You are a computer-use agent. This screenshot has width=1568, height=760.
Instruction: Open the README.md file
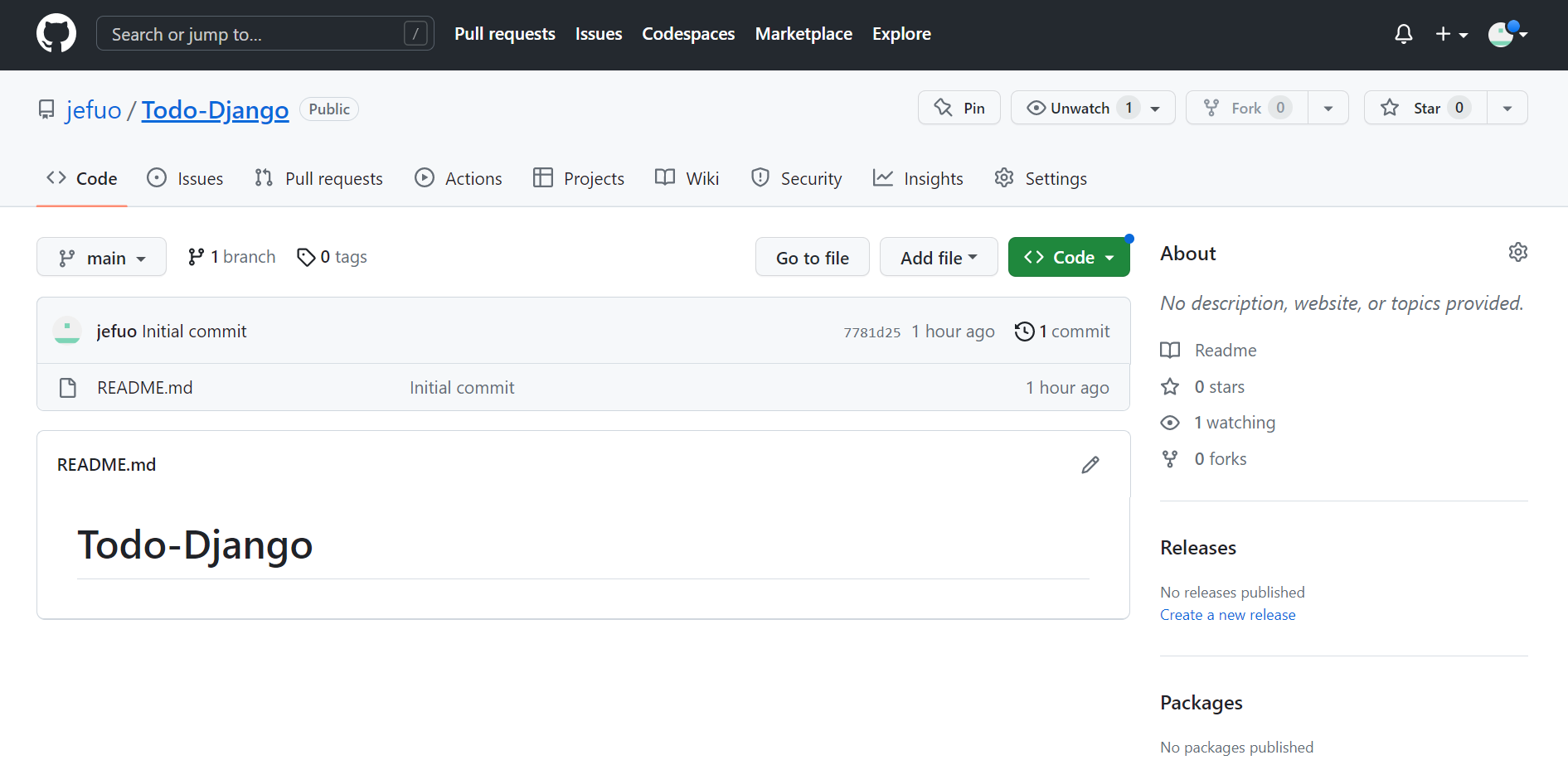tap(145, 388)
